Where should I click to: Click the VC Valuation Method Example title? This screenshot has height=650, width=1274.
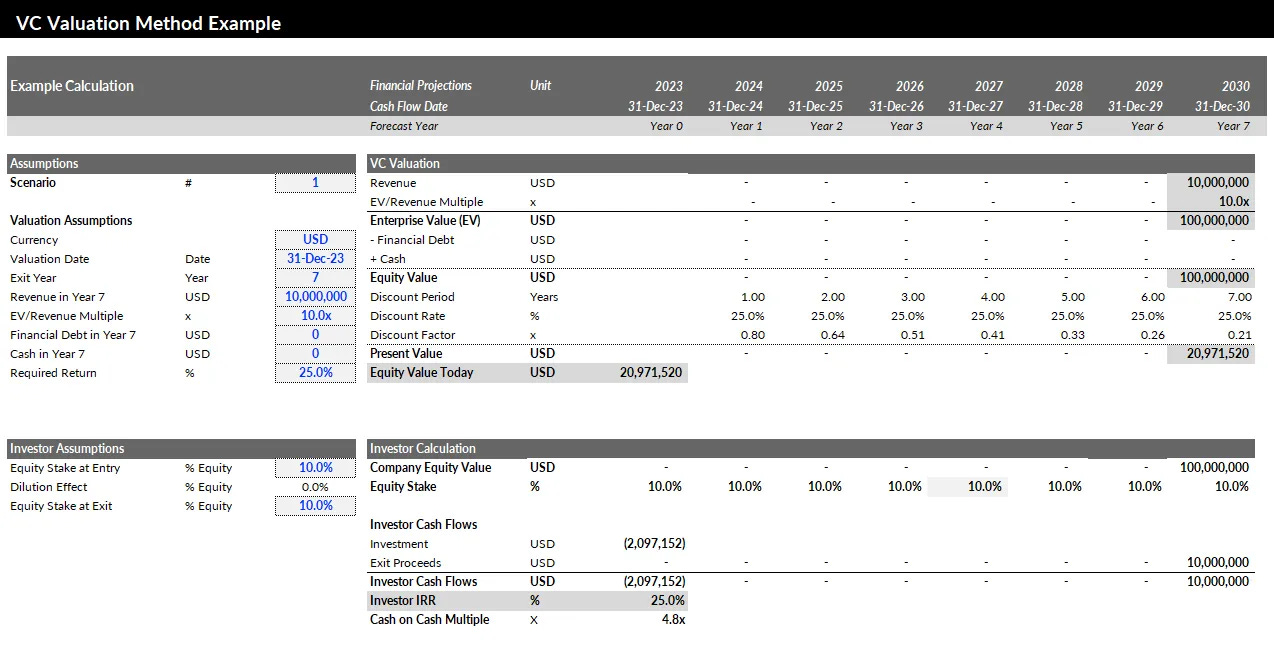pyautogui.click(x=150, y=22)
